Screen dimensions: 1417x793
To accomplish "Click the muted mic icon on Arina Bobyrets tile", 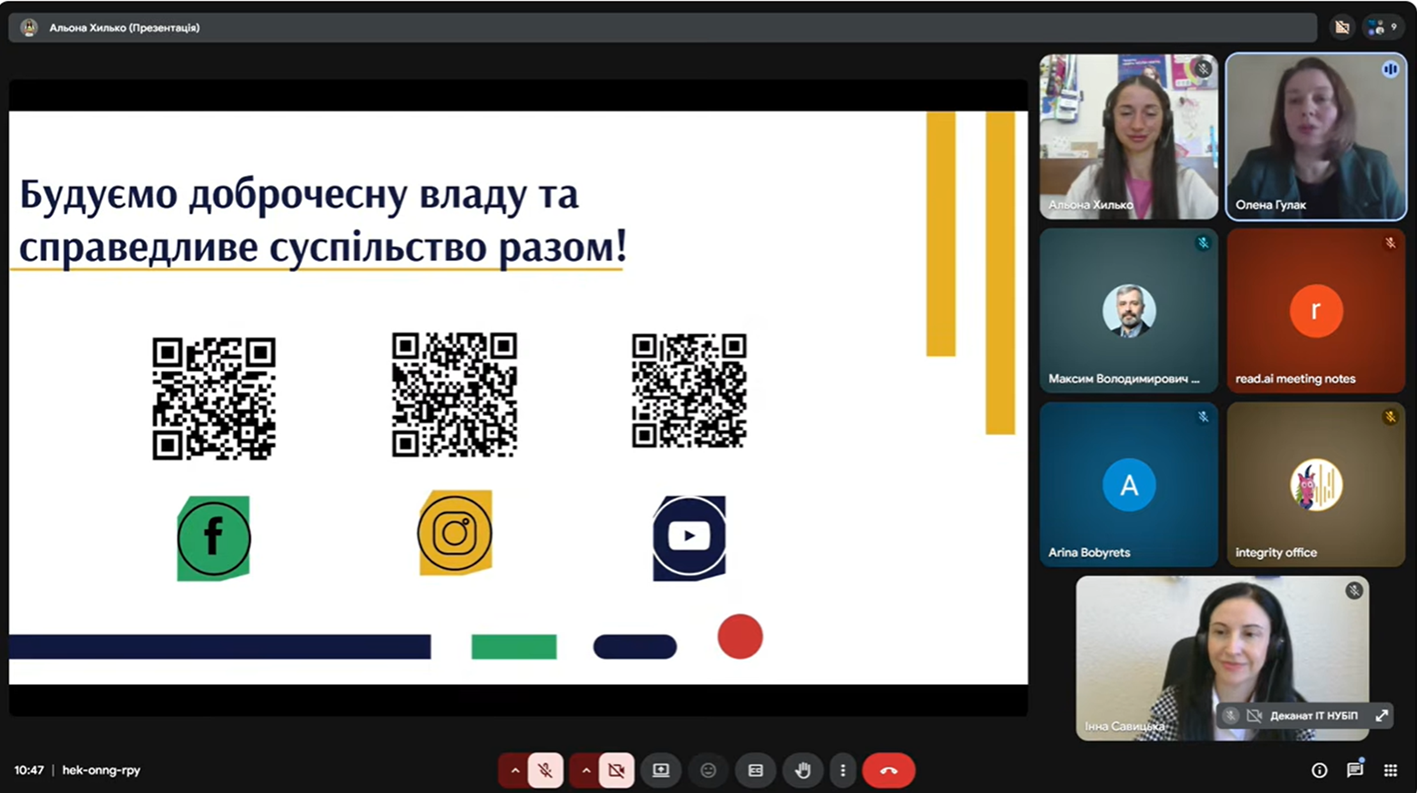I will click(1203, 417).
